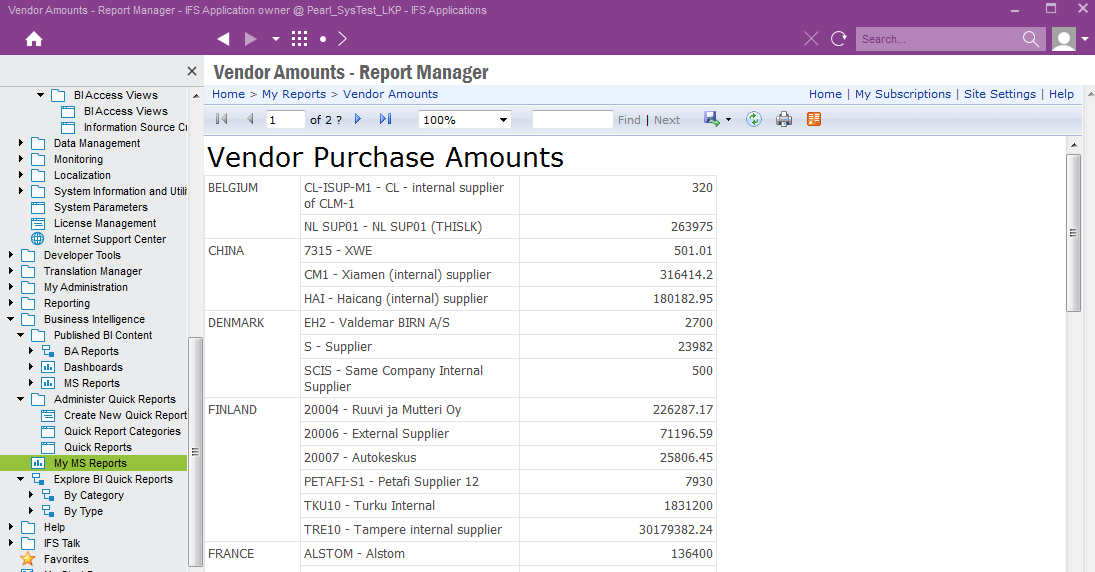Collapse the Business Intelligence tree node
Viewport: 1095px width, 572px height.
(x=11, y=319)
